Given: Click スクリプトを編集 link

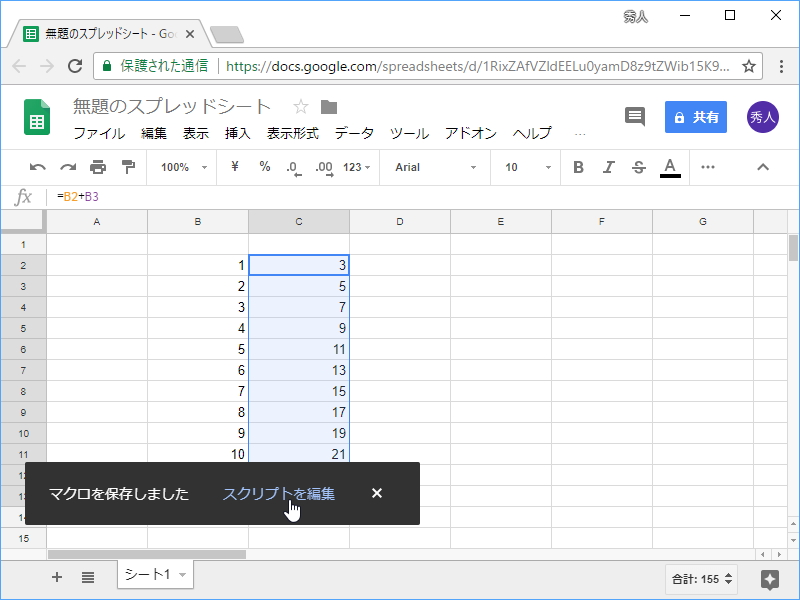Looking at the screenshot, I should click(279, 494).
